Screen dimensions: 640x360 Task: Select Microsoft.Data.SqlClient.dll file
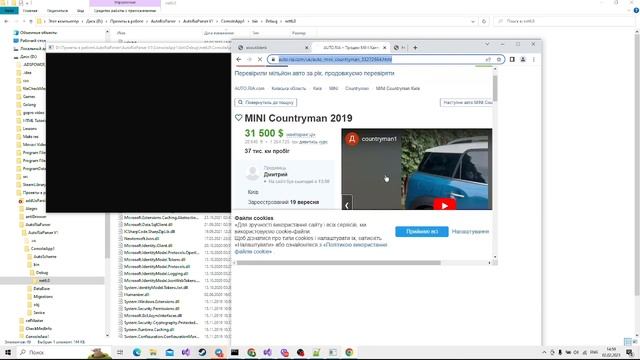pos(148,224)
